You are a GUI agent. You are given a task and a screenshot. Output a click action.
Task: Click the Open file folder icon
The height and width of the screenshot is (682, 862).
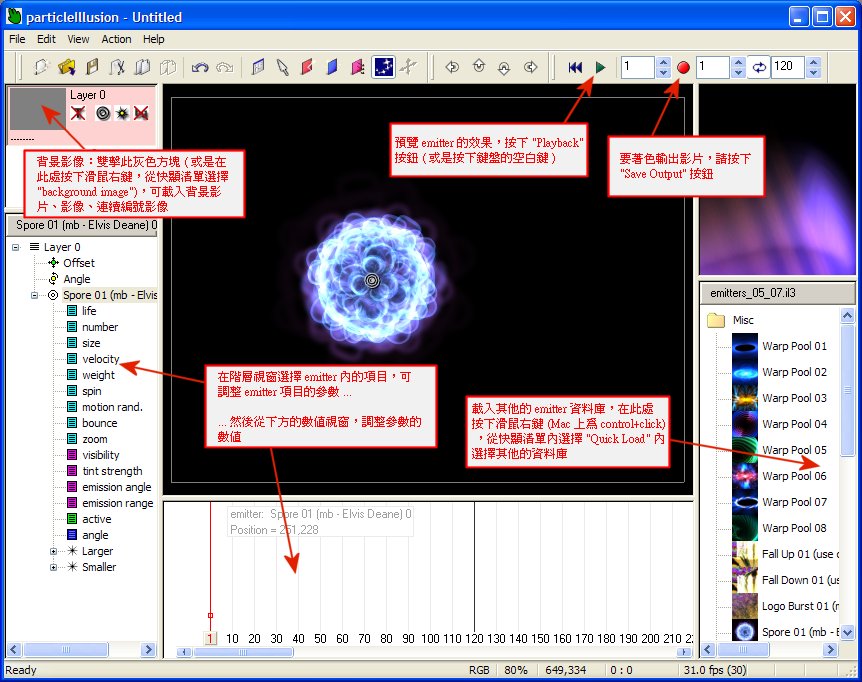click(x=67, y=67)
